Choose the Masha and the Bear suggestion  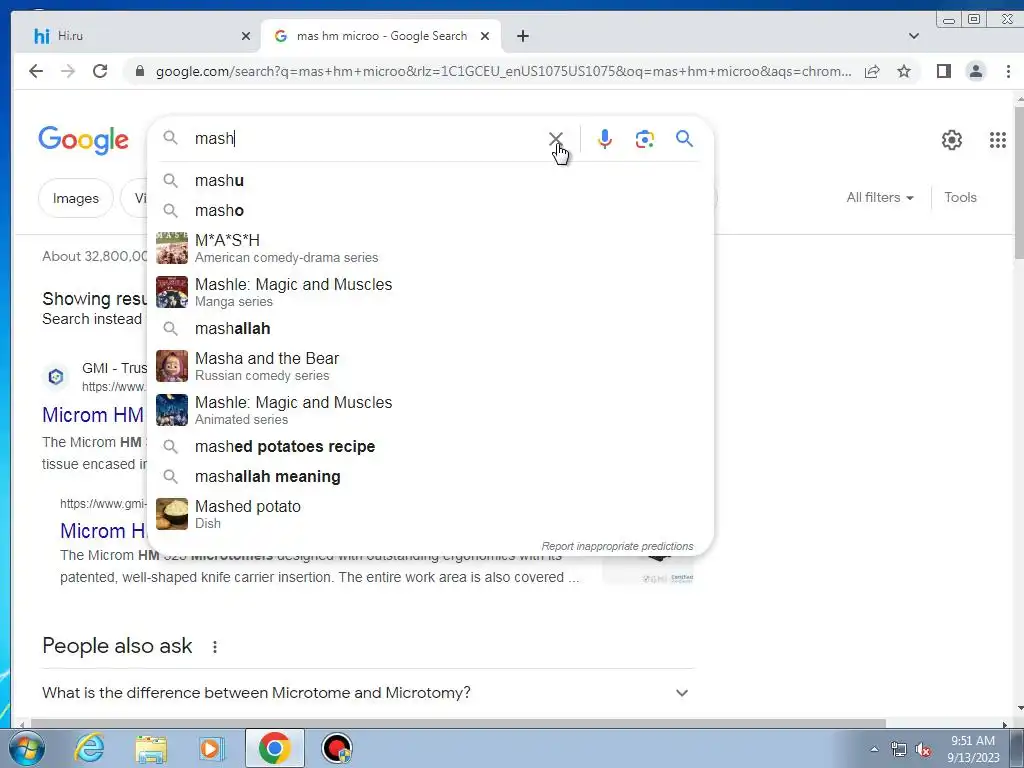(430, 366)
